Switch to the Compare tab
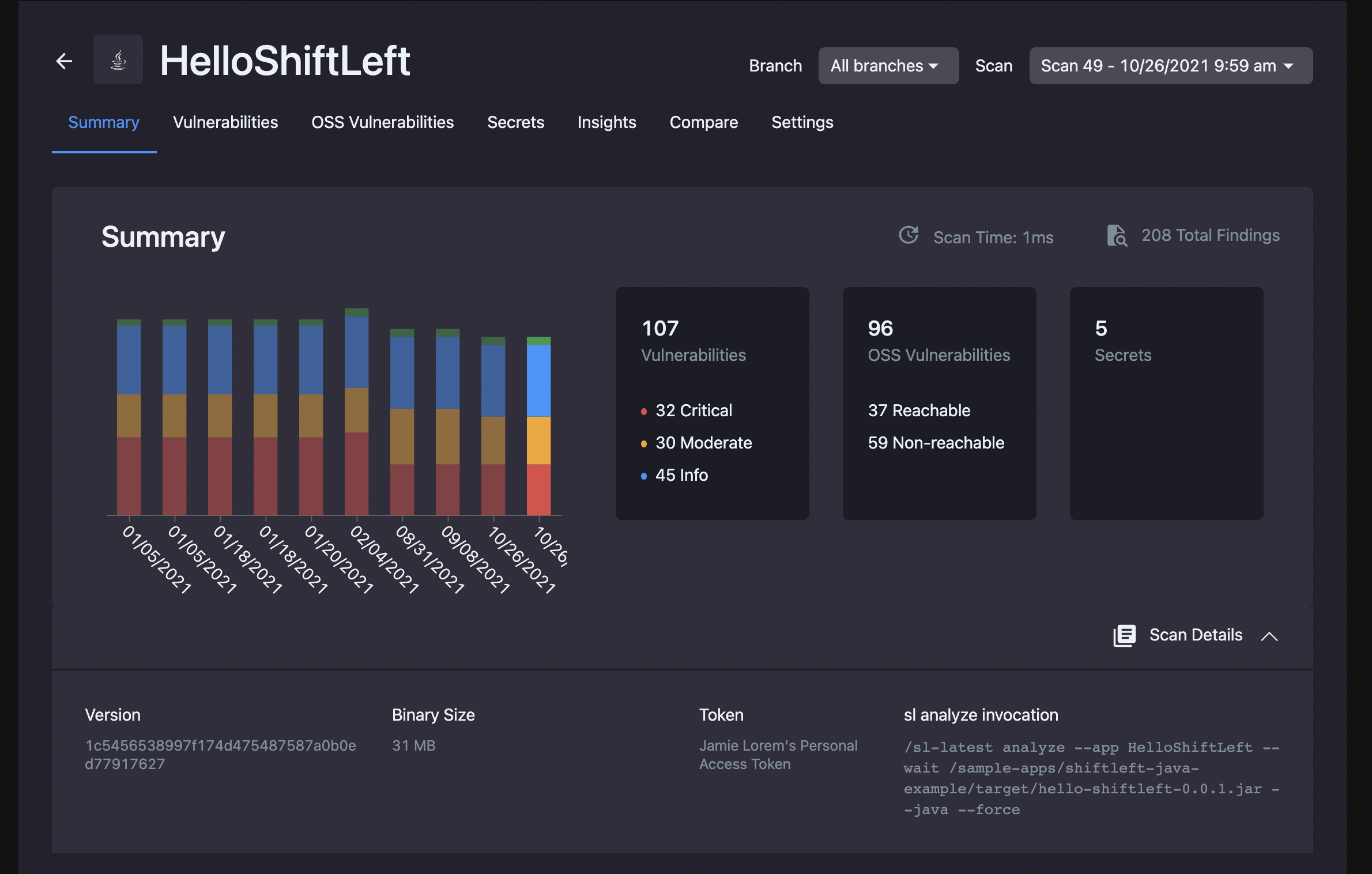1372x874 pixels. coord(704,122)
